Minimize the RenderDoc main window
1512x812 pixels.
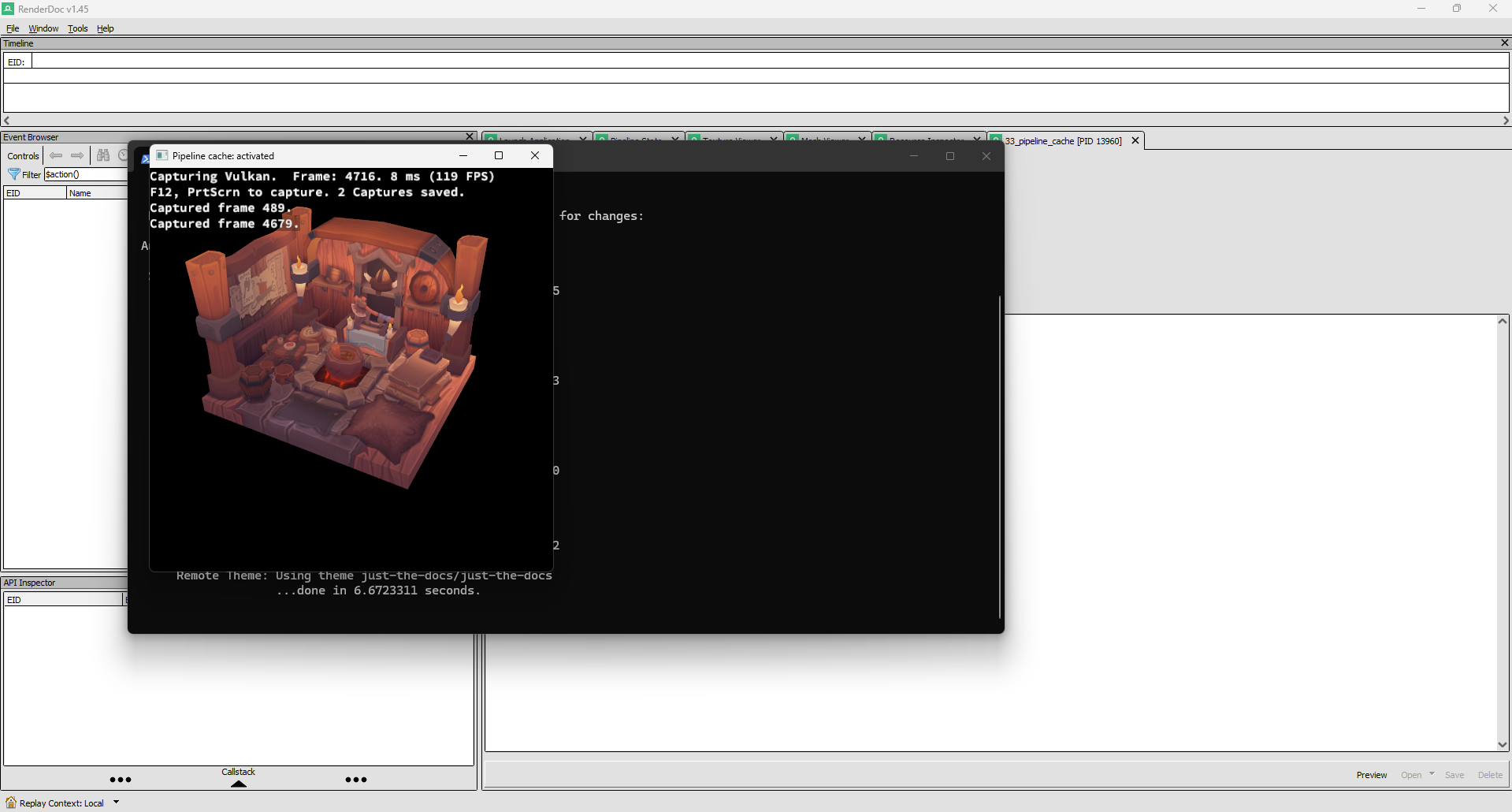[1421, 9]
